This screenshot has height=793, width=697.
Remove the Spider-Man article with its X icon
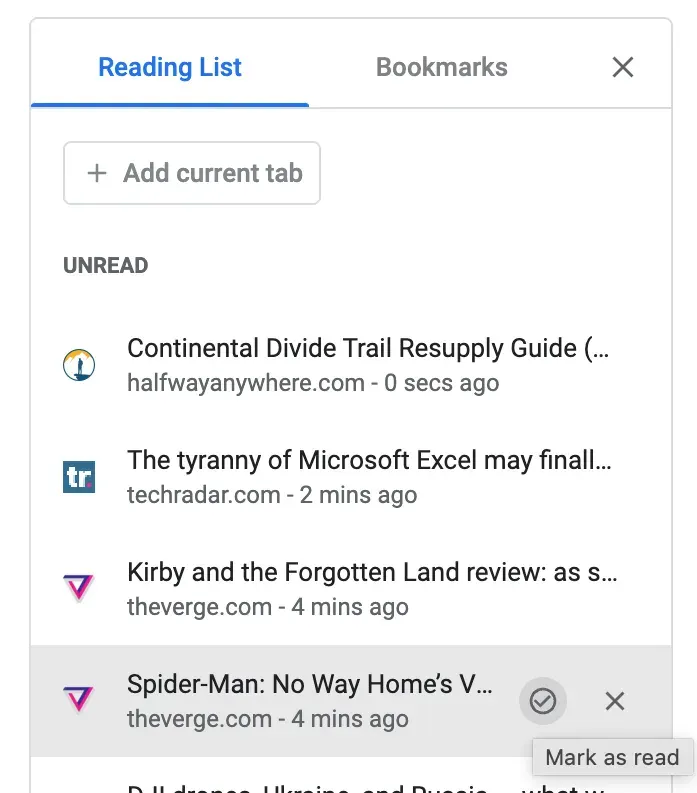pos(615,701)
